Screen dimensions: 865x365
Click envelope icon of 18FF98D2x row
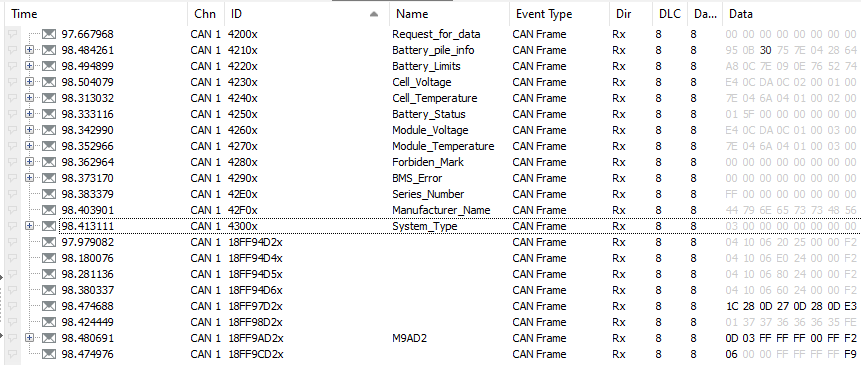click(49, 322)
